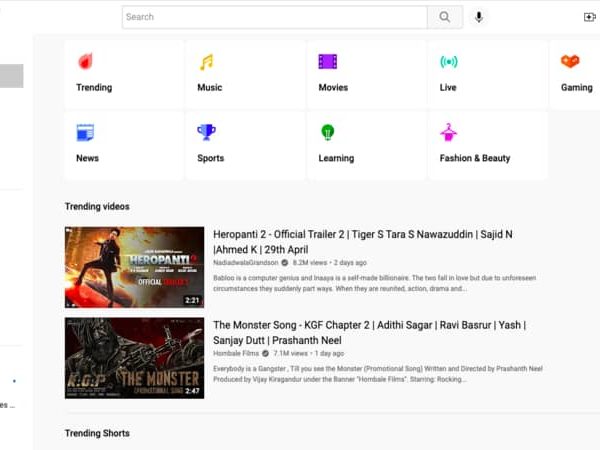Click KGF description starting 'Everybody is a Gangster'
This screenshot has width=600, height=450.
(x=378, y=374)
